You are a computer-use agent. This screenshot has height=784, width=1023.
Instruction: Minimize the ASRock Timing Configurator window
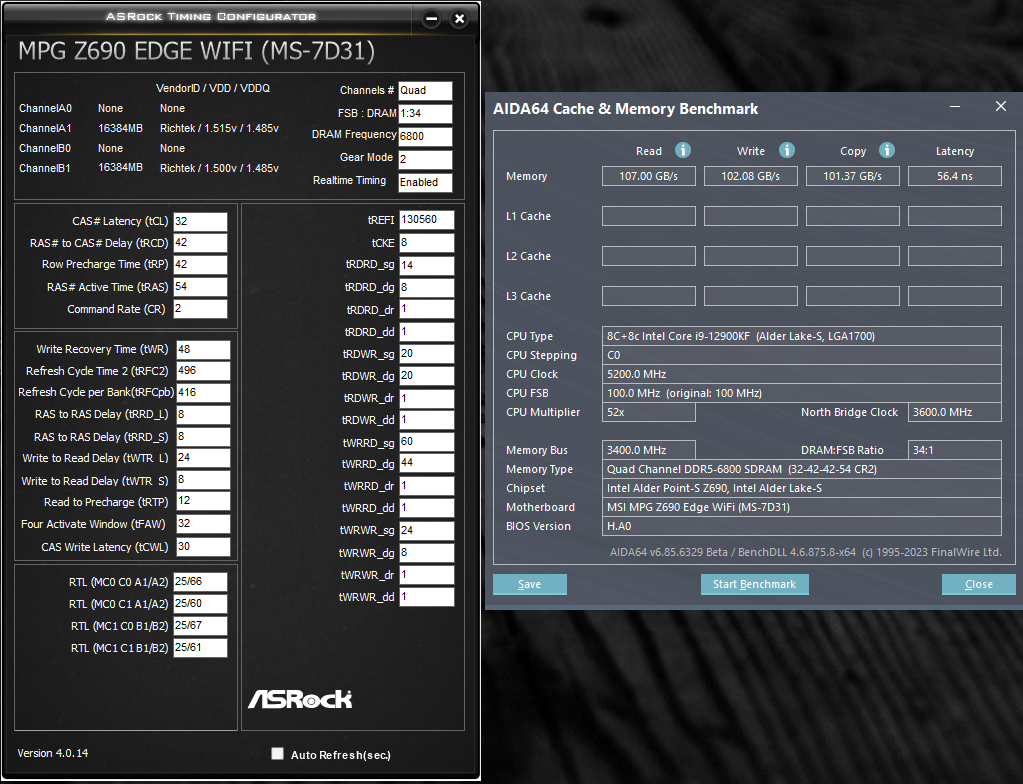[x=431, y=19]
